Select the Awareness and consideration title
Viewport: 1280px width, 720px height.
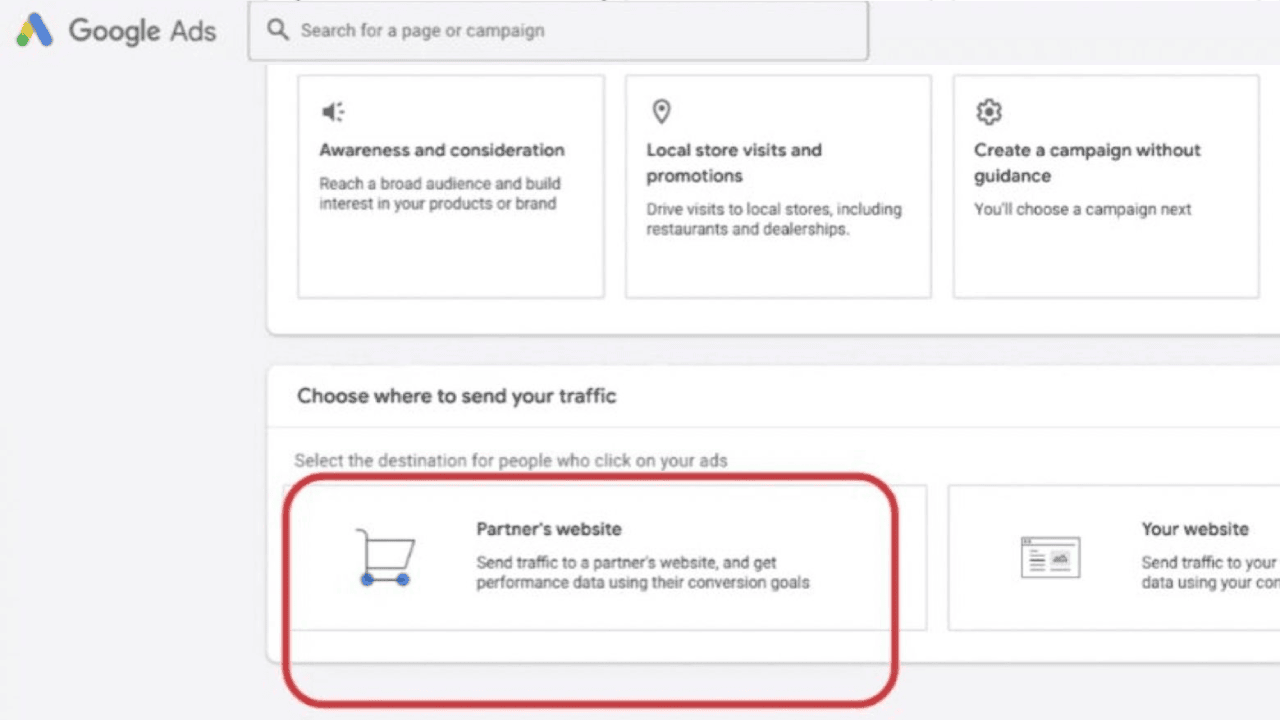[442, 150]
